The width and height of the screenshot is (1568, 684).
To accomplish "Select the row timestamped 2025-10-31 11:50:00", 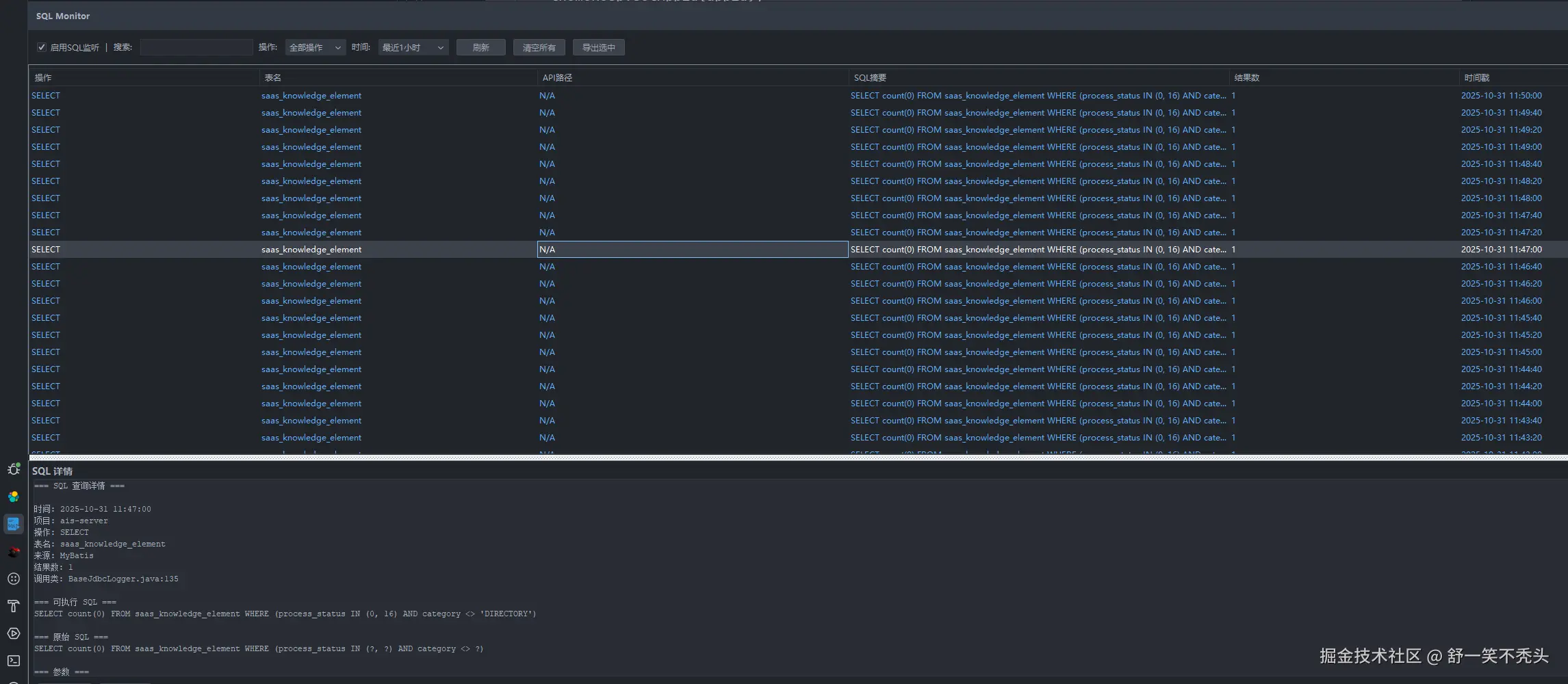I will (x=798, y=96).
